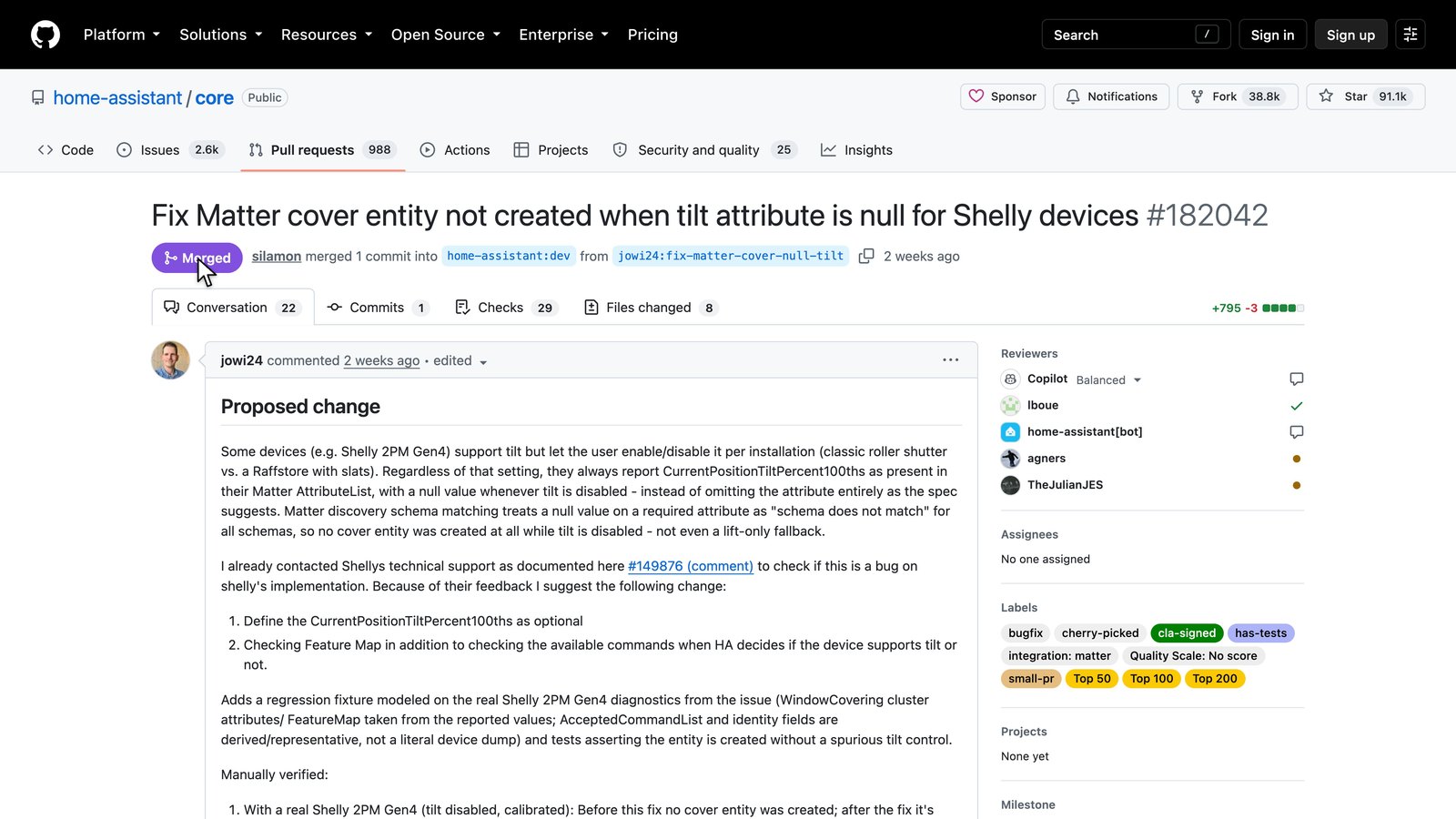Viewport: 1456px width, 819px height.
Task: Sponsor the home-assistant project
Action: 1003,96
